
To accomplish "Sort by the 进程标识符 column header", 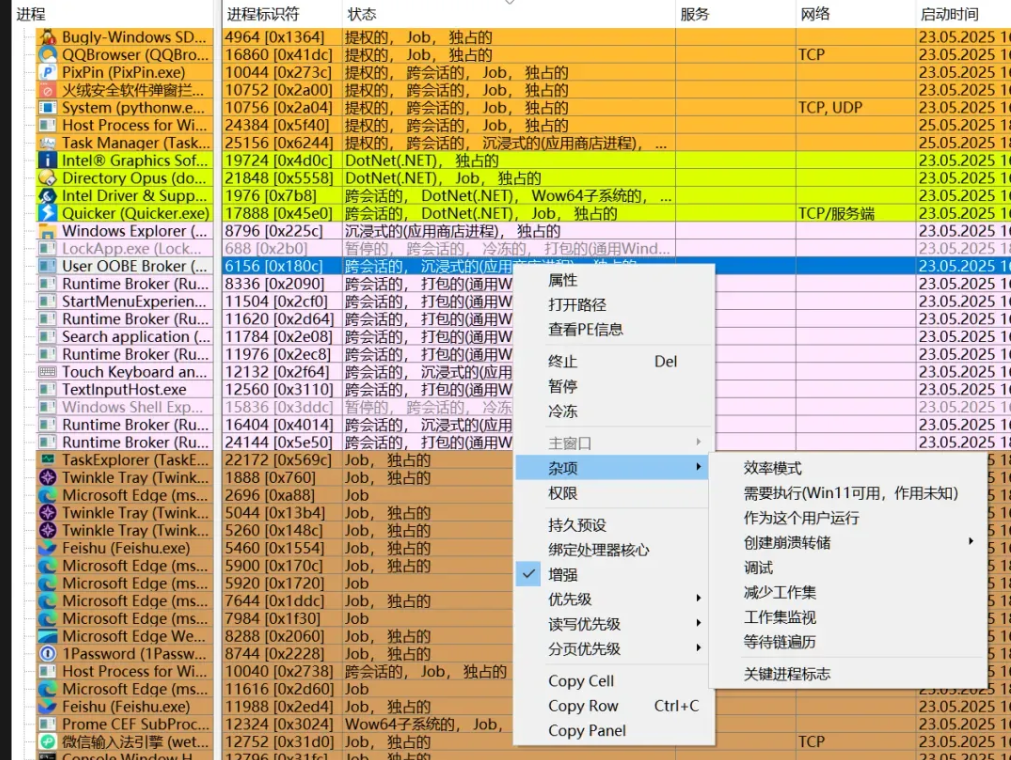I will pyautogui.click(x=282, y=14).
